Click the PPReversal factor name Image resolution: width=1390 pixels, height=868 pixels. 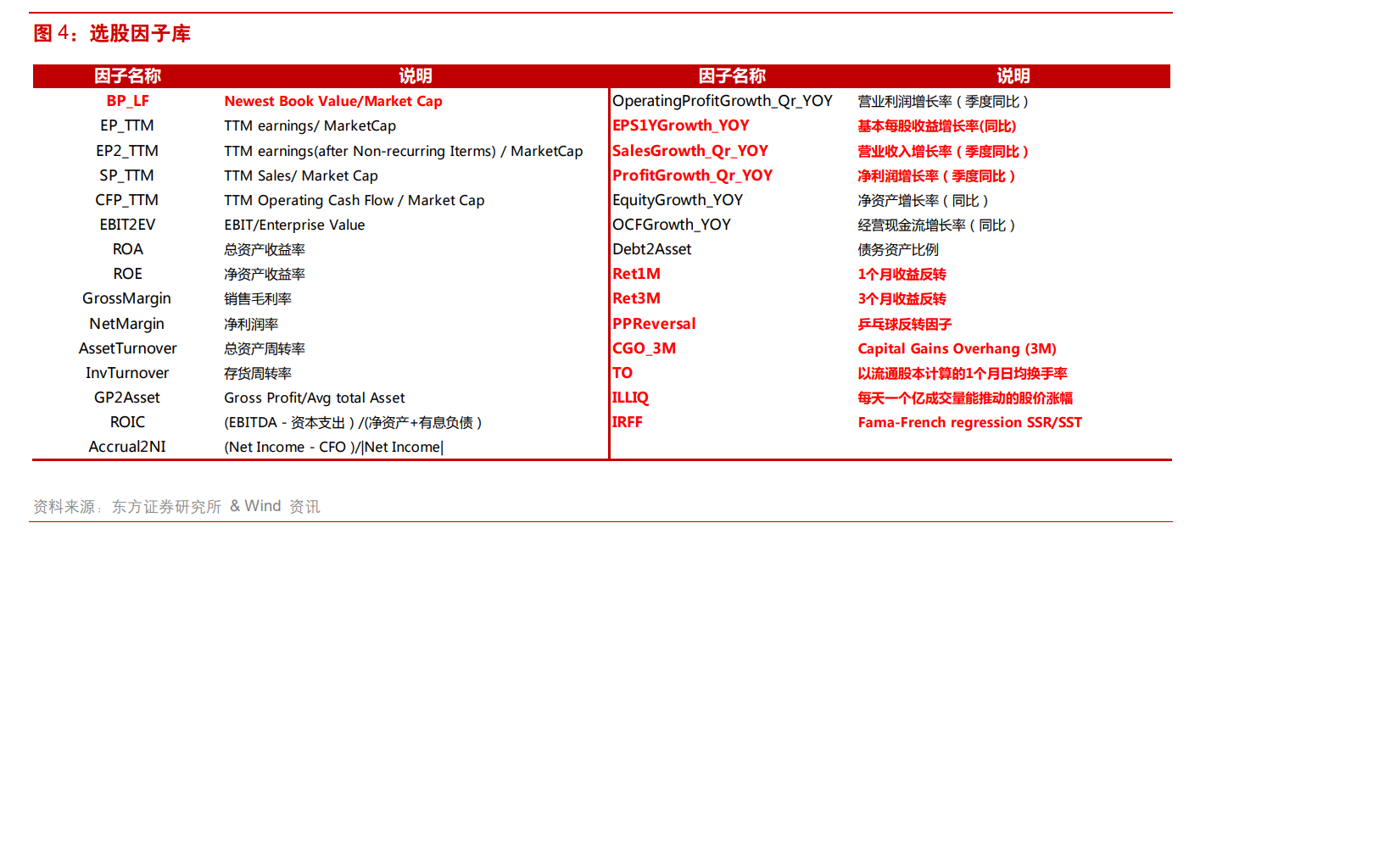coord(653,324)
